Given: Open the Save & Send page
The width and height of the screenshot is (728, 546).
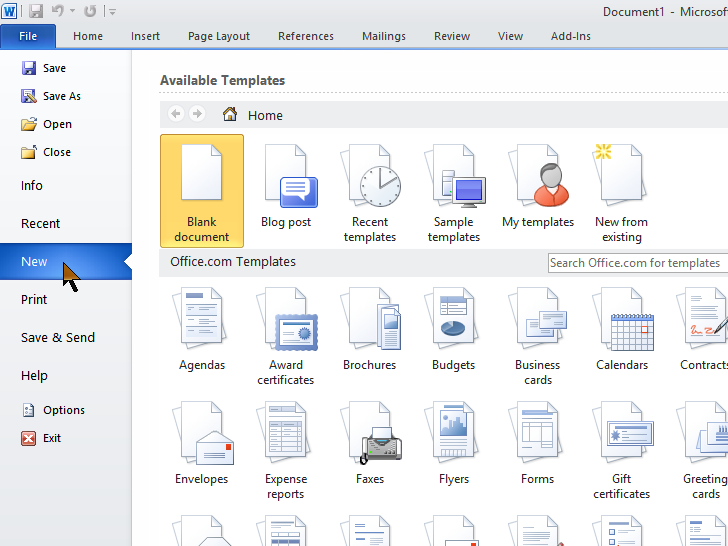Looking at the screenshot, I should 58,338.
